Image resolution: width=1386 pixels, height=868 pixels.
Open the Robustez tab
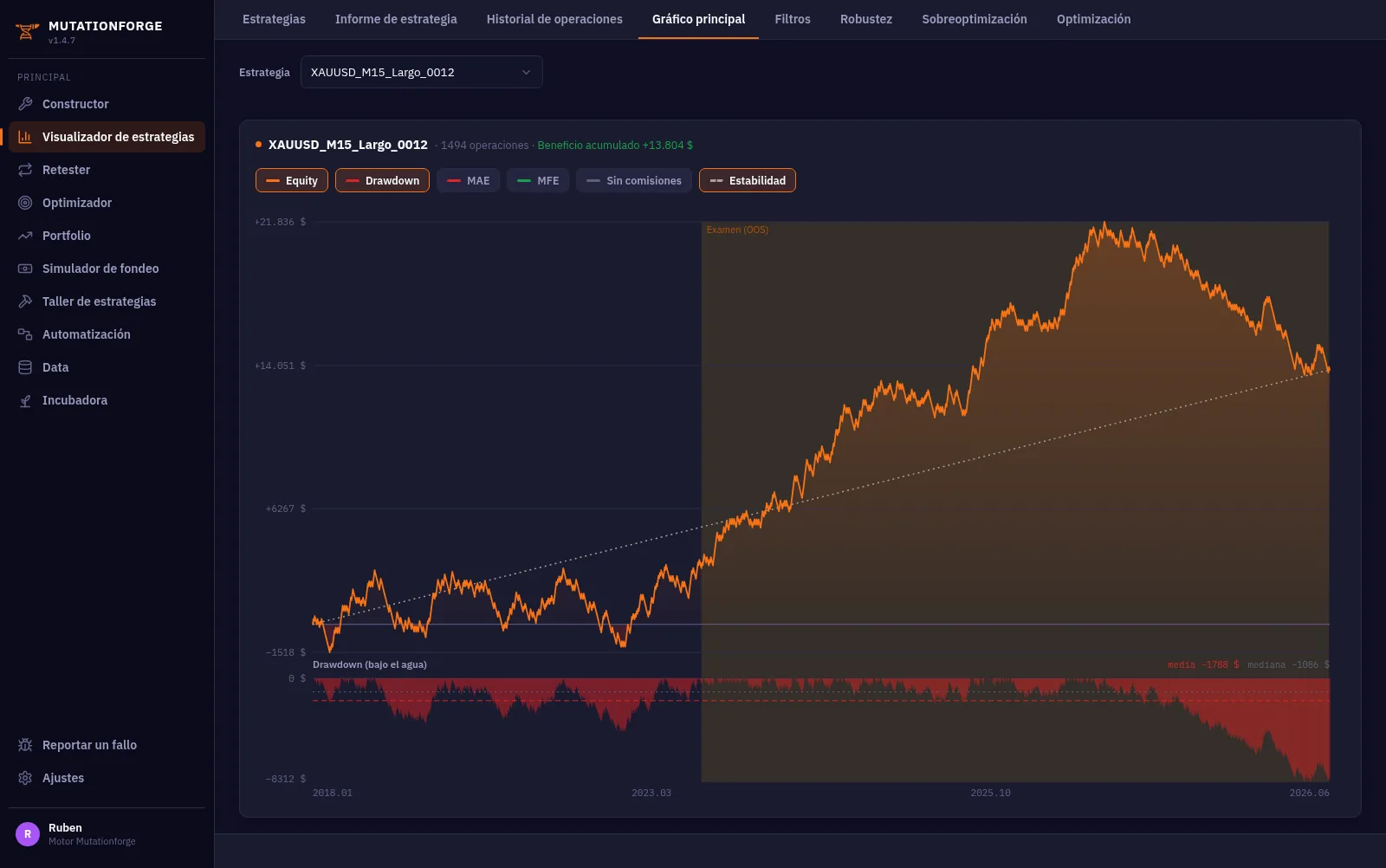866,19
